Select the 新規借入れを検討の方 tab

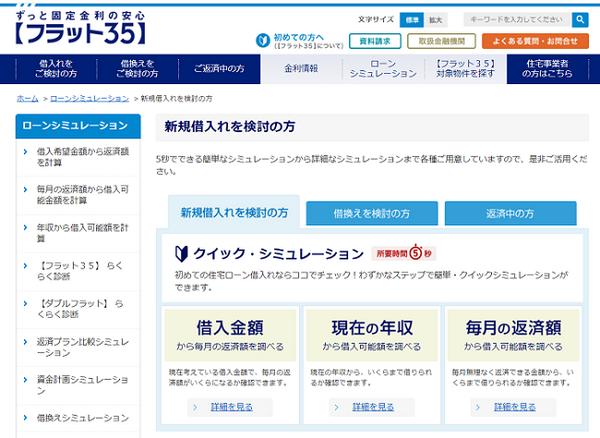[x=234, y=213]
